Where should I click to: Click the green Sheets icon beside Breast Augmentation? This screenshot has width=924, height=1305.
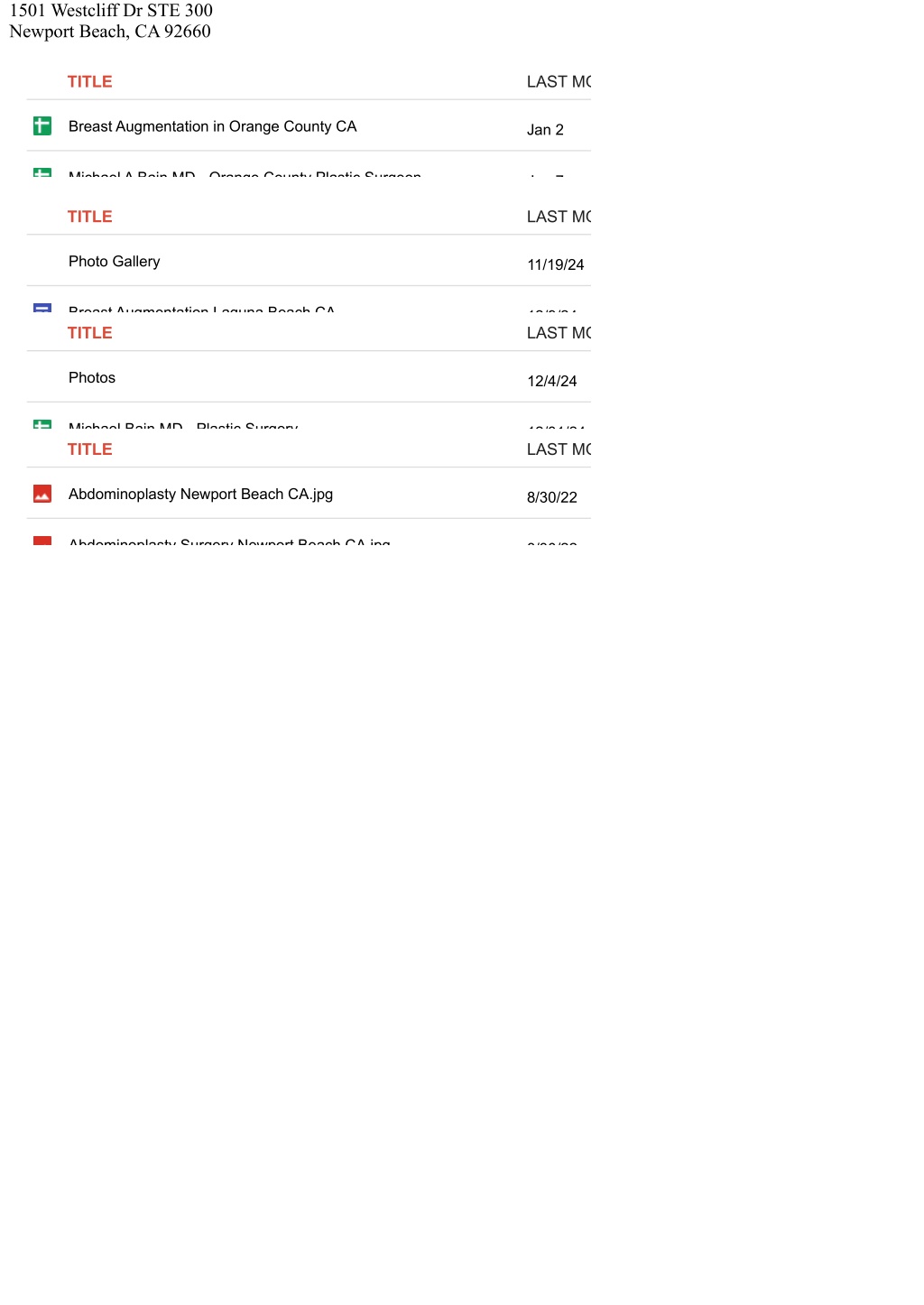[42, 125]
